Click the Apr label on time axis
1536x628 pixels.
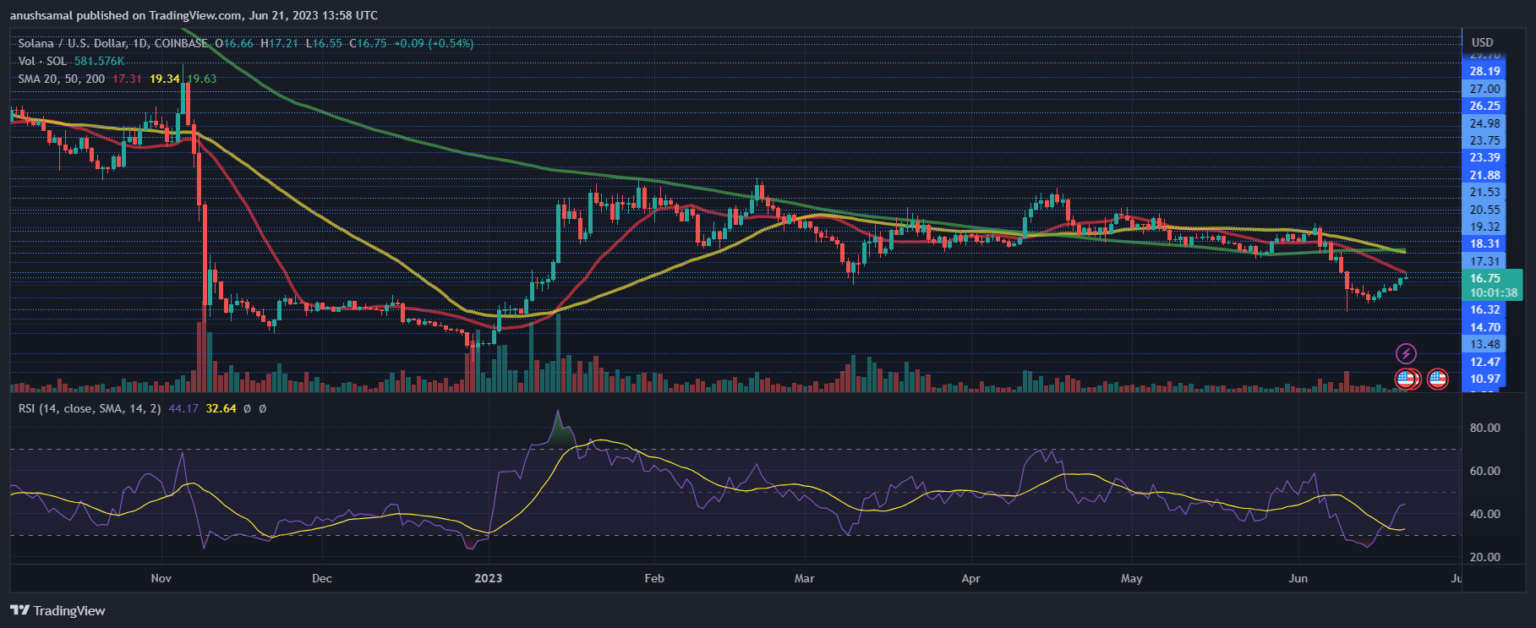tap(969, 578)
